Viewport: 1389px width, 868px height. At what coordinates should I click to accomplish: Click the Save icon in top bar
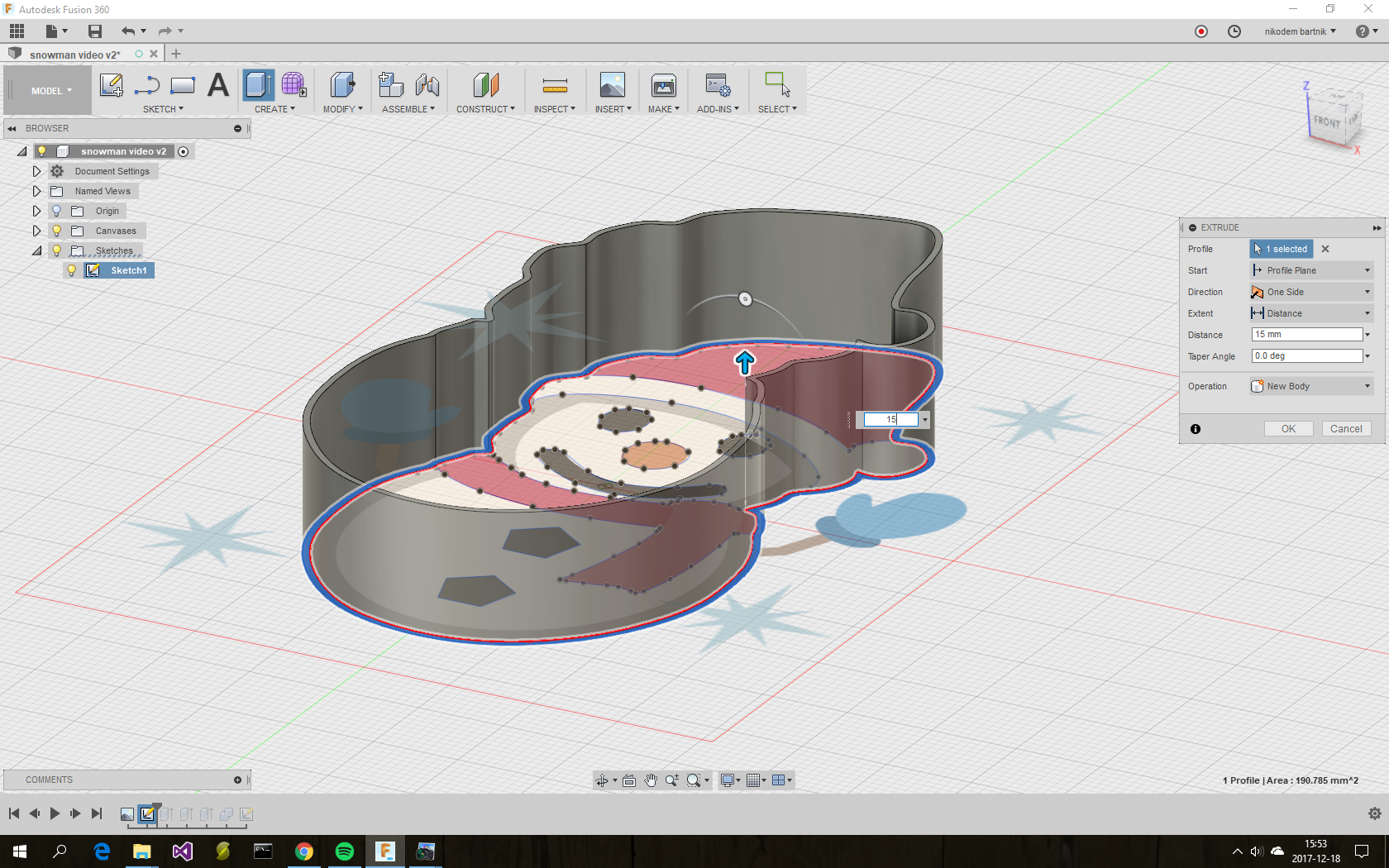(95, 31)
